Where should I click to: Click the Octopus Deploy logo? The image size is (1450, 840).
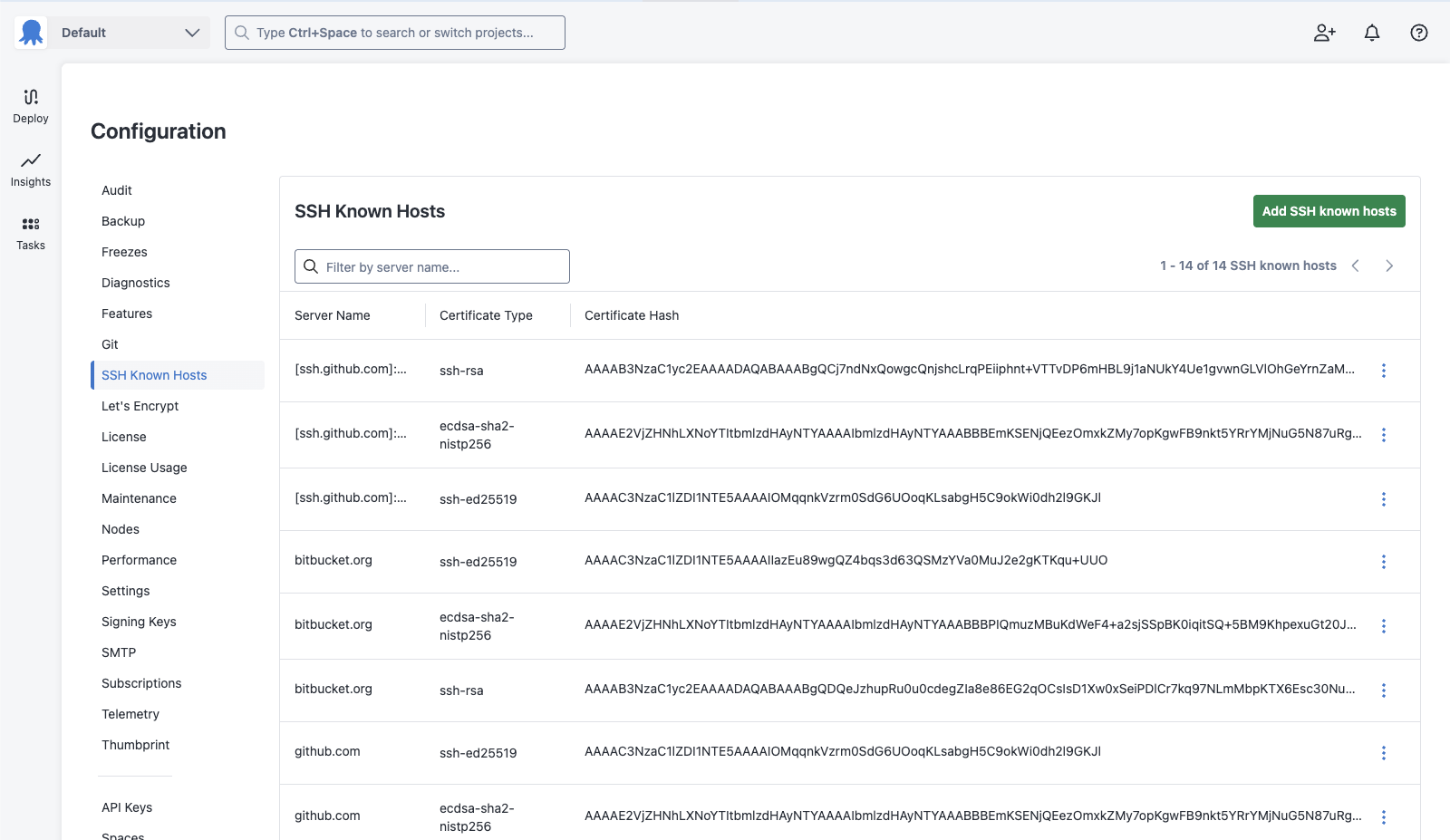[31, 33]
